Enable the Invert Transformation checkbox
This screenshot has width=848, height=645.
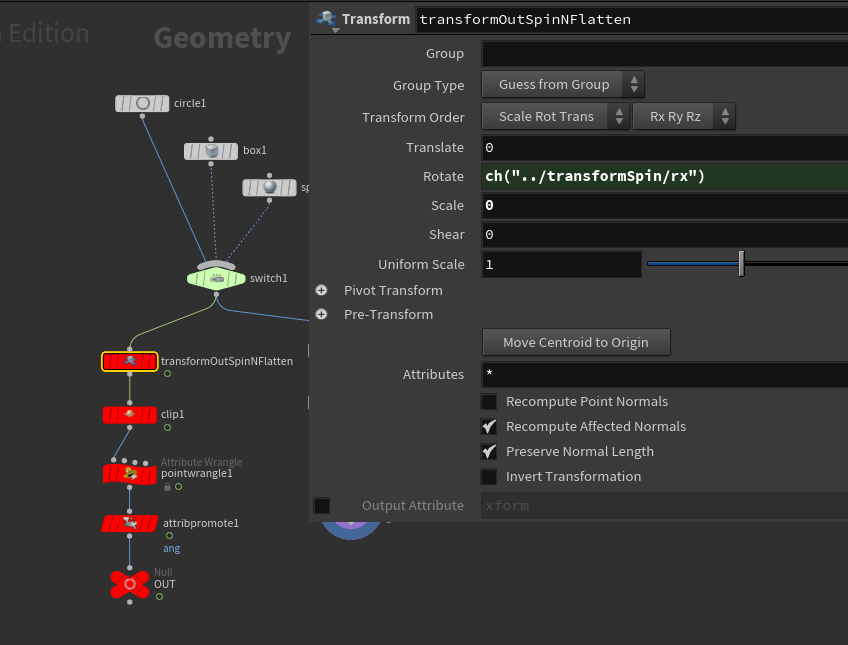pyautogui.click(x=489, y=477)
